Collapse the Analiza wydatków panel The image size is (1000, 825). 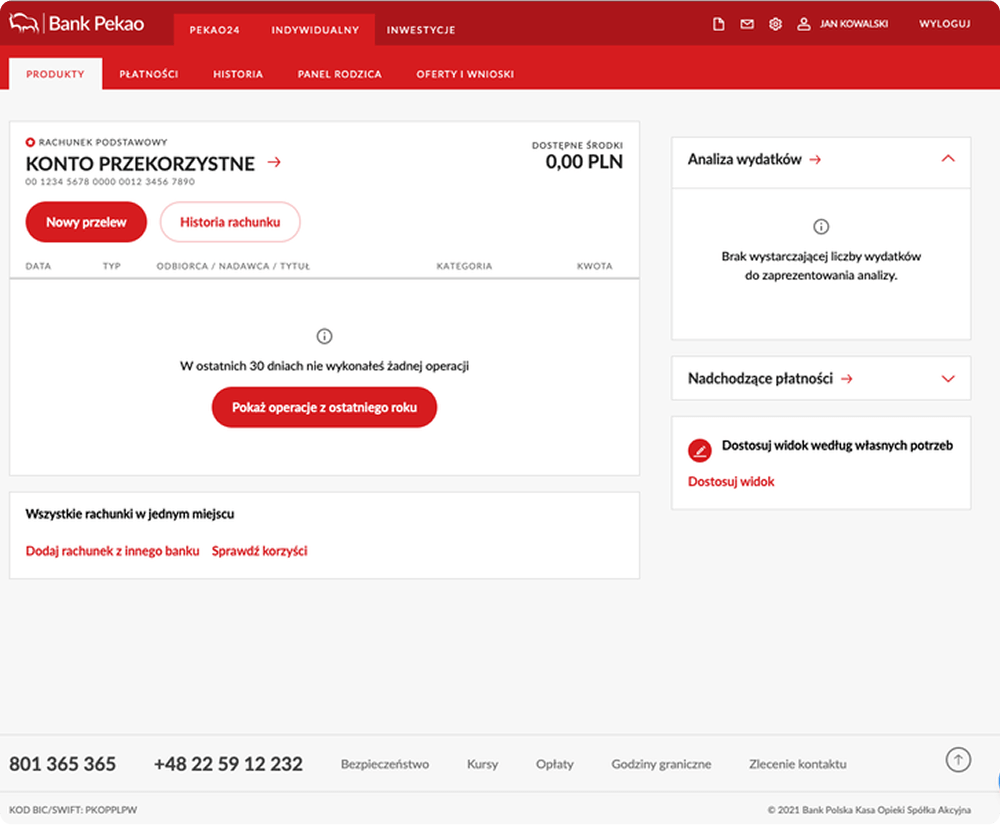948,159
